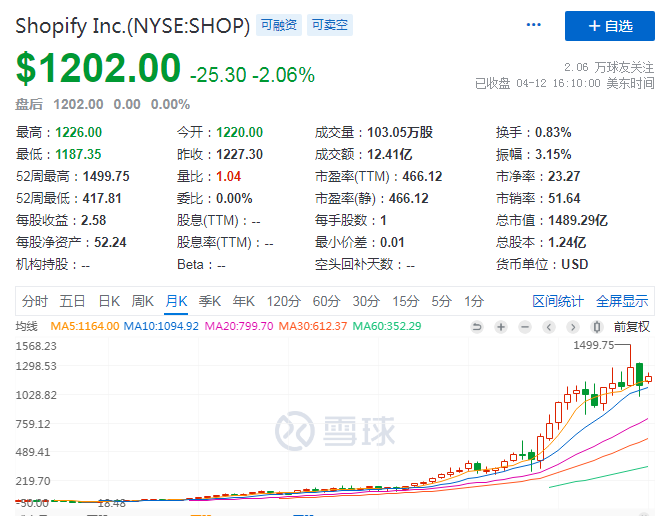Switch to the 60分 interval tab
The width and height of the screenshot is (670, 516).
click(326, 301)
